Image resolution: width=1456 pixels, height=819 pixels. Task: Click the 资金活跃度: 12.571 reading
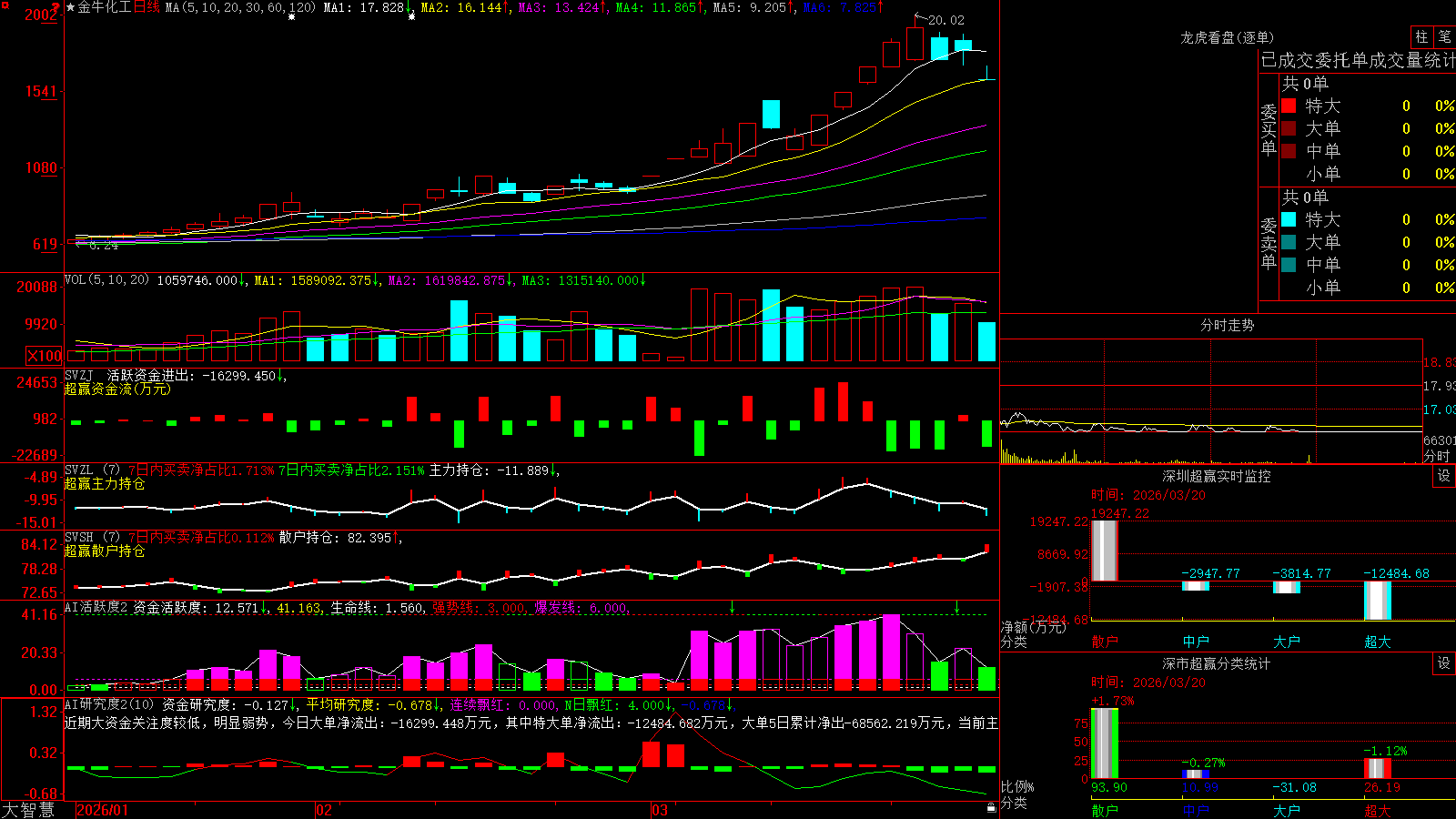196,607
